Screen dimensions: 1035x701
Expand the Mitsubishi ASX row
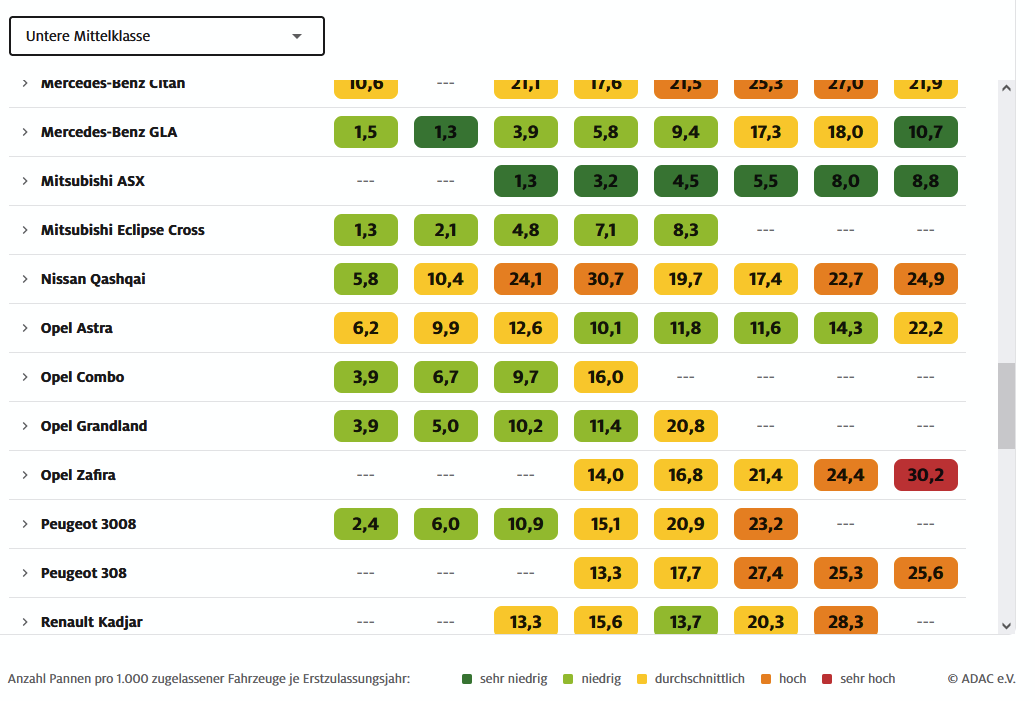click(25, 181)
